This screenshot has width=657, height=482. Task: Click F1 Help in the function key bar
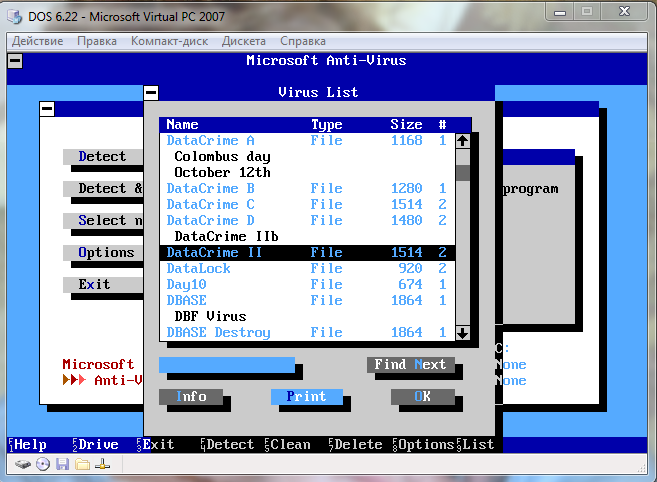(28, 445)
